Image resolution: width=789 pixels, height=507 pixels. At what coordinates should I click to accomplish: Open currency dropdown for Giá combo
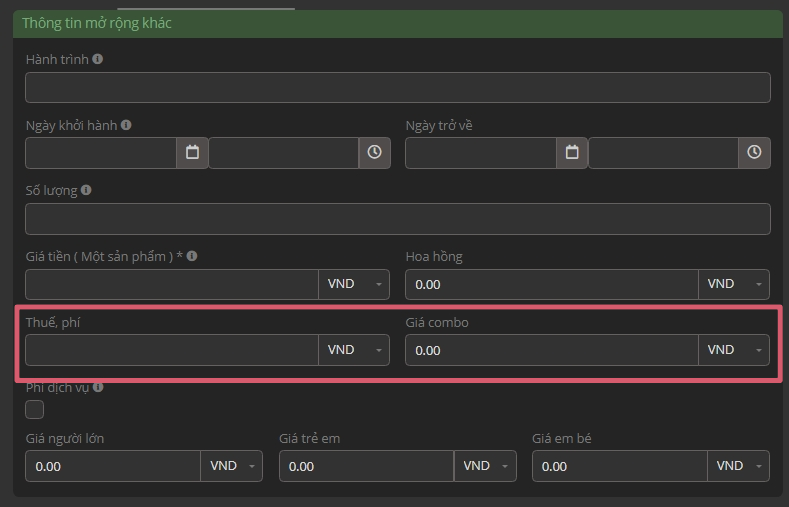tap(734, 350)
